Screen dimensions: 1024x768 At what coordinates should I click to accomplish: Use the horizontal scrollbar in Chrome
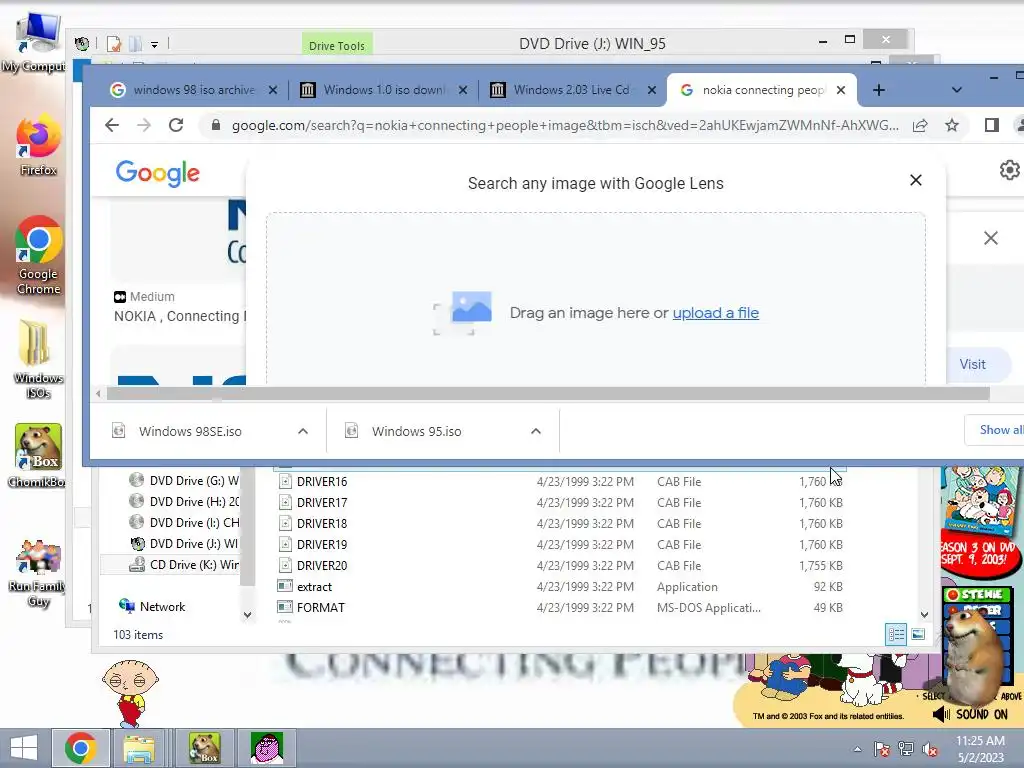[547, 394]
